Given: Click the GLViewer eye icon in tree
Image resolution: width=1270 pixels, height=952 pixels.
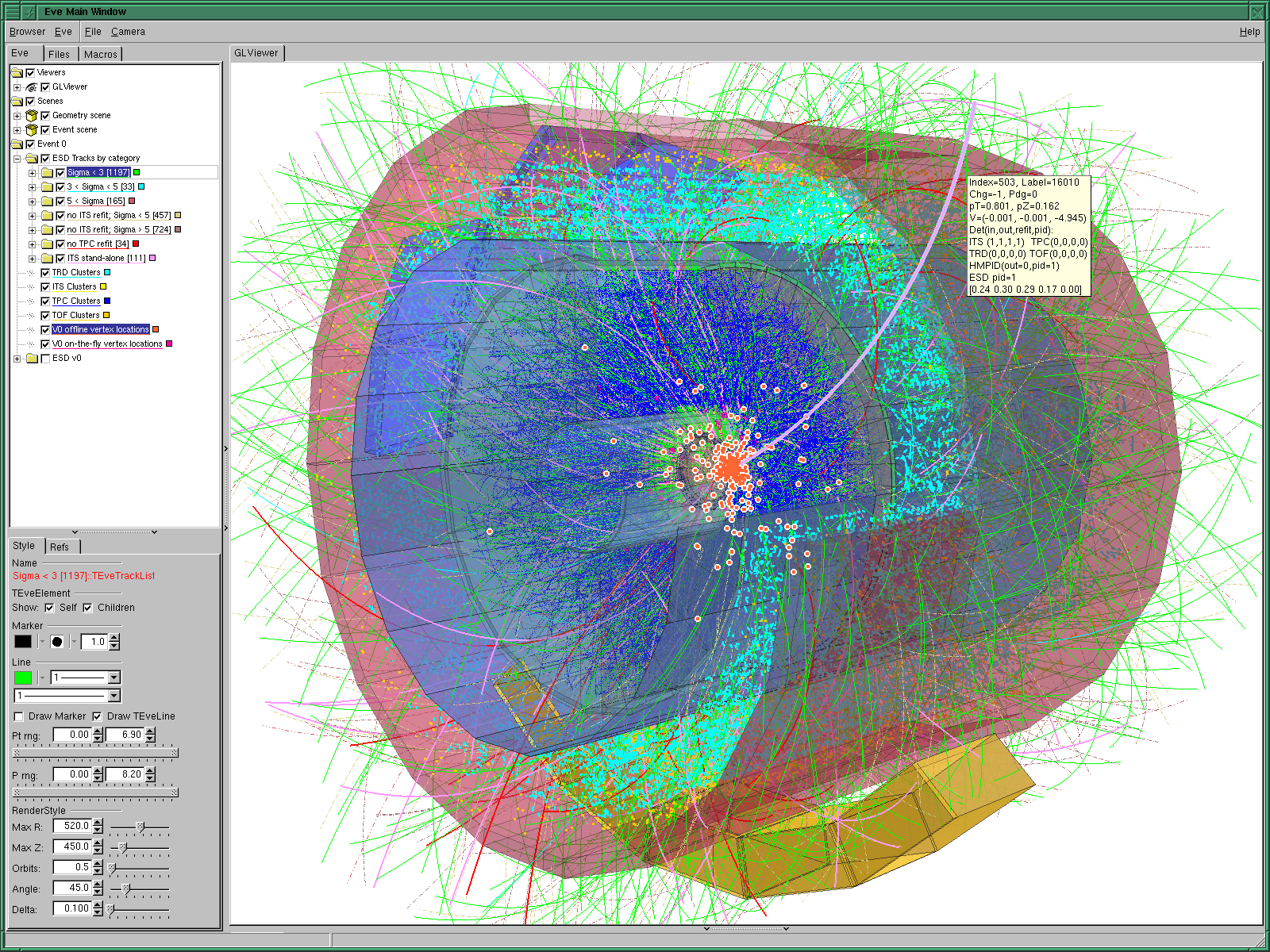Looking at the screenshot, I should [x=32, y=87].
